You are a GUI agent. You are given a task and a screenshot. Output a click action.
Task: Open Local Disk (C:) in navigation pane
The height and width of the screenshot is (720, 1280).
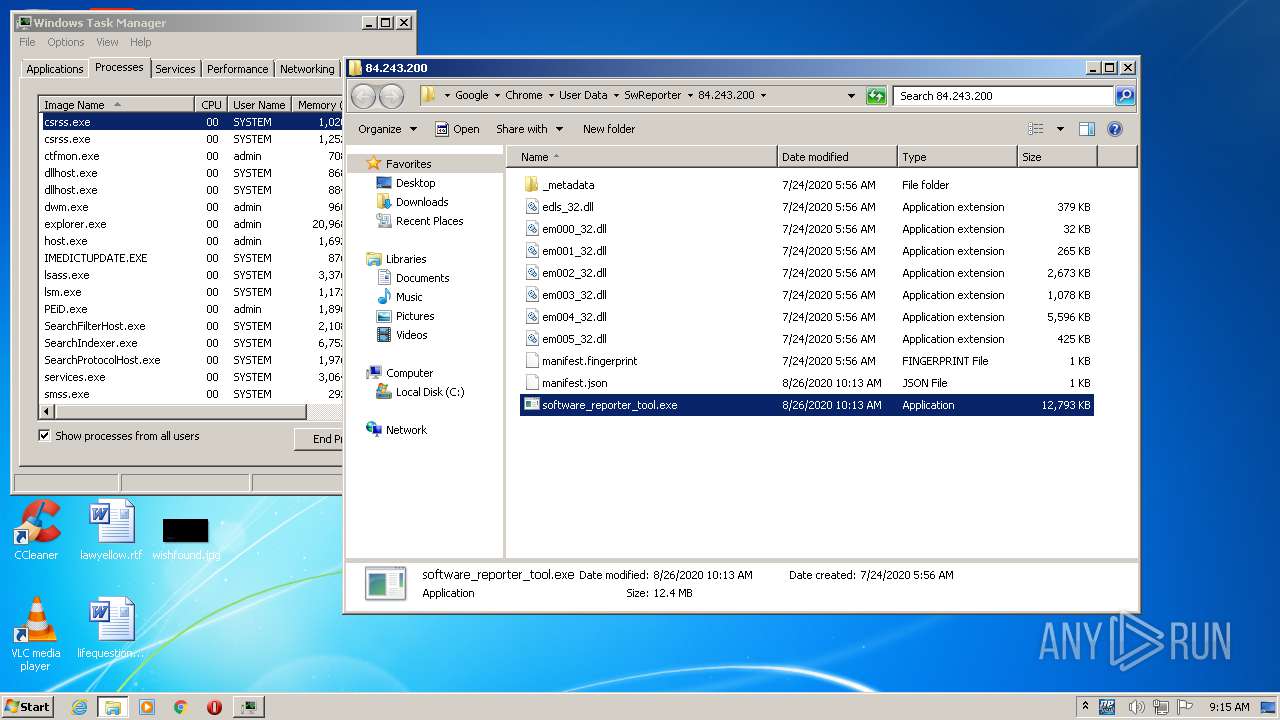420,392
